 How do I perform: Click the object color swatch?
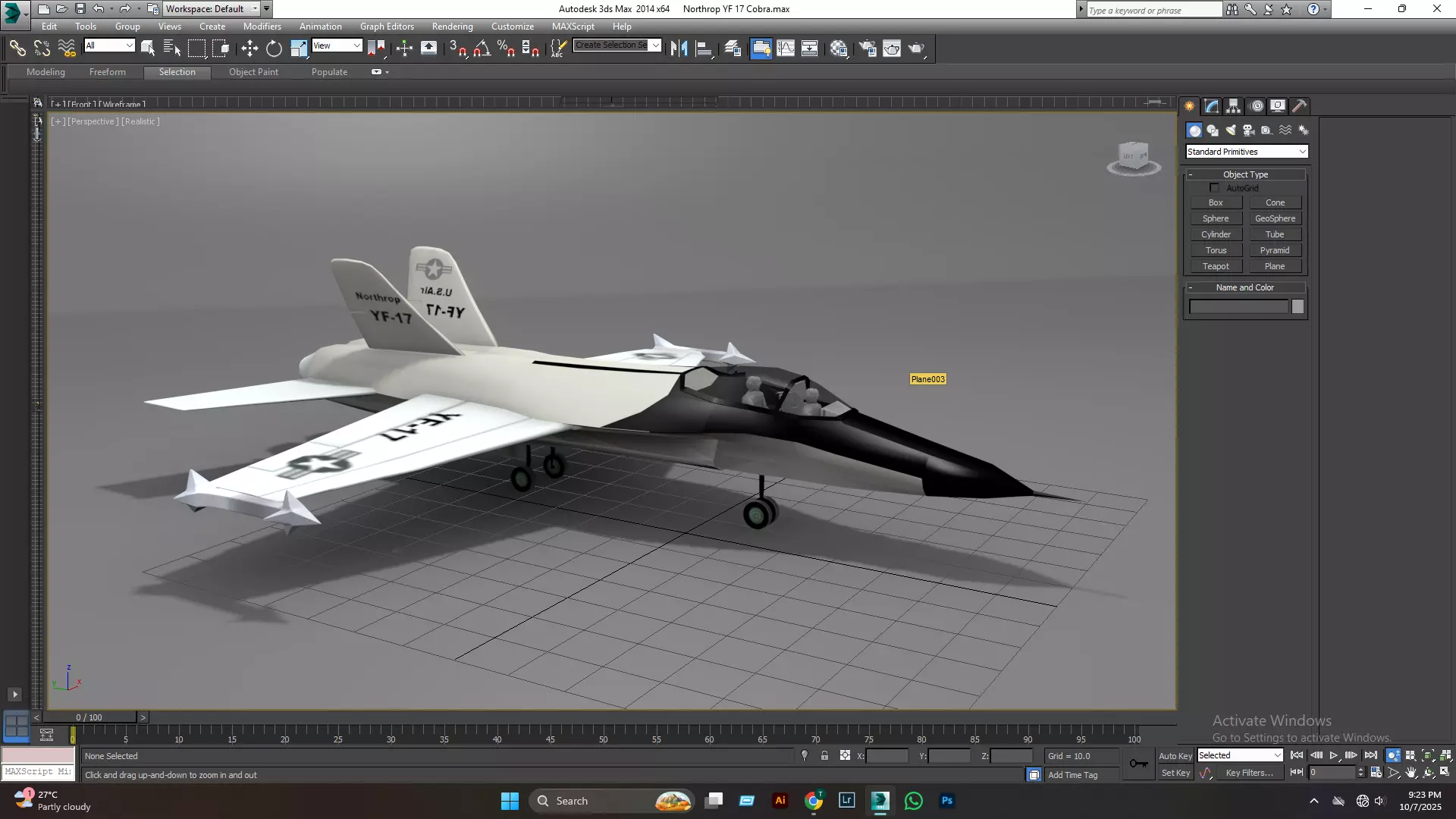click(x=1298, y=306)
